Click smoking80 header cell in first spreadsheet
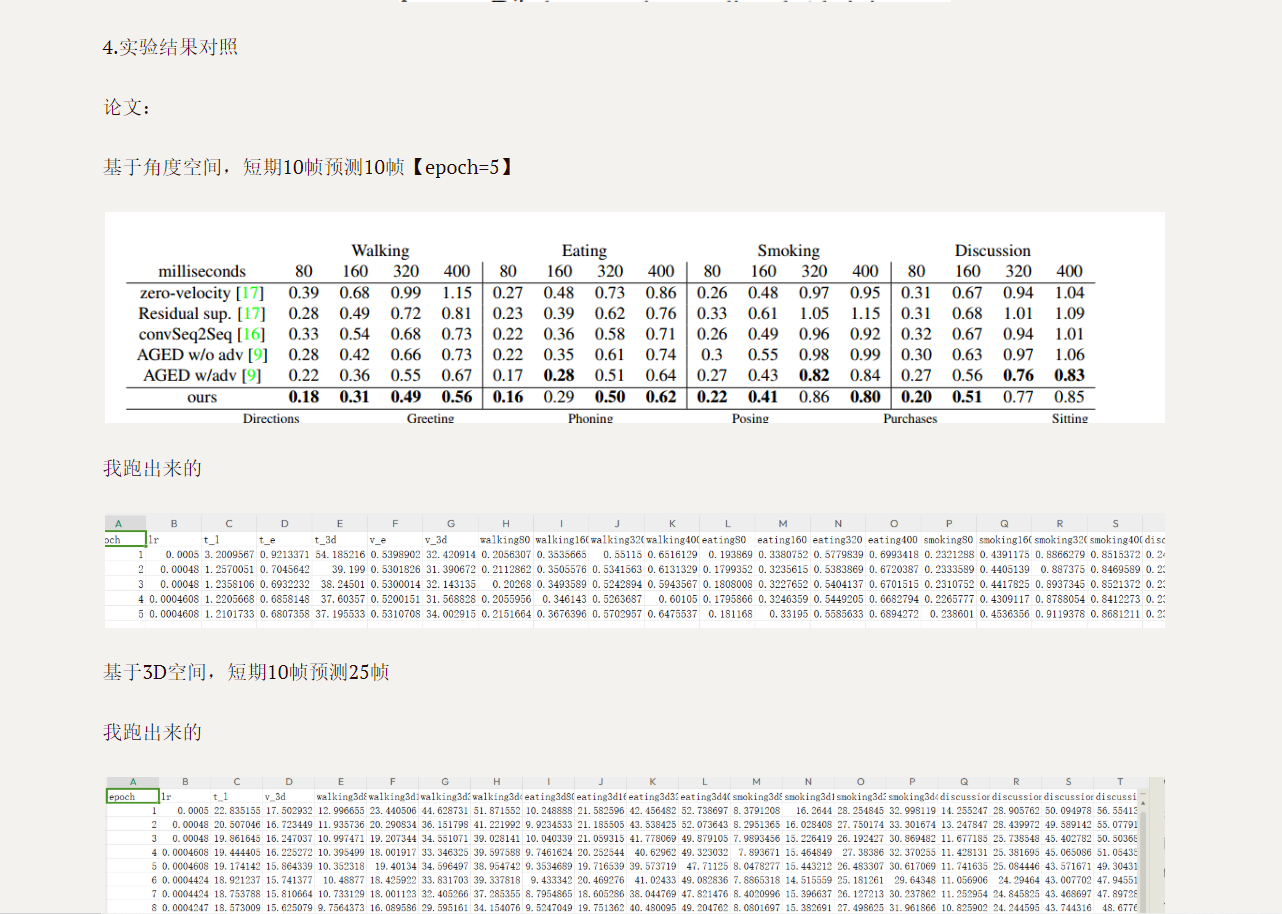Image resolution: width=1282 pixels, height=914 pixels. pos(948,539)
